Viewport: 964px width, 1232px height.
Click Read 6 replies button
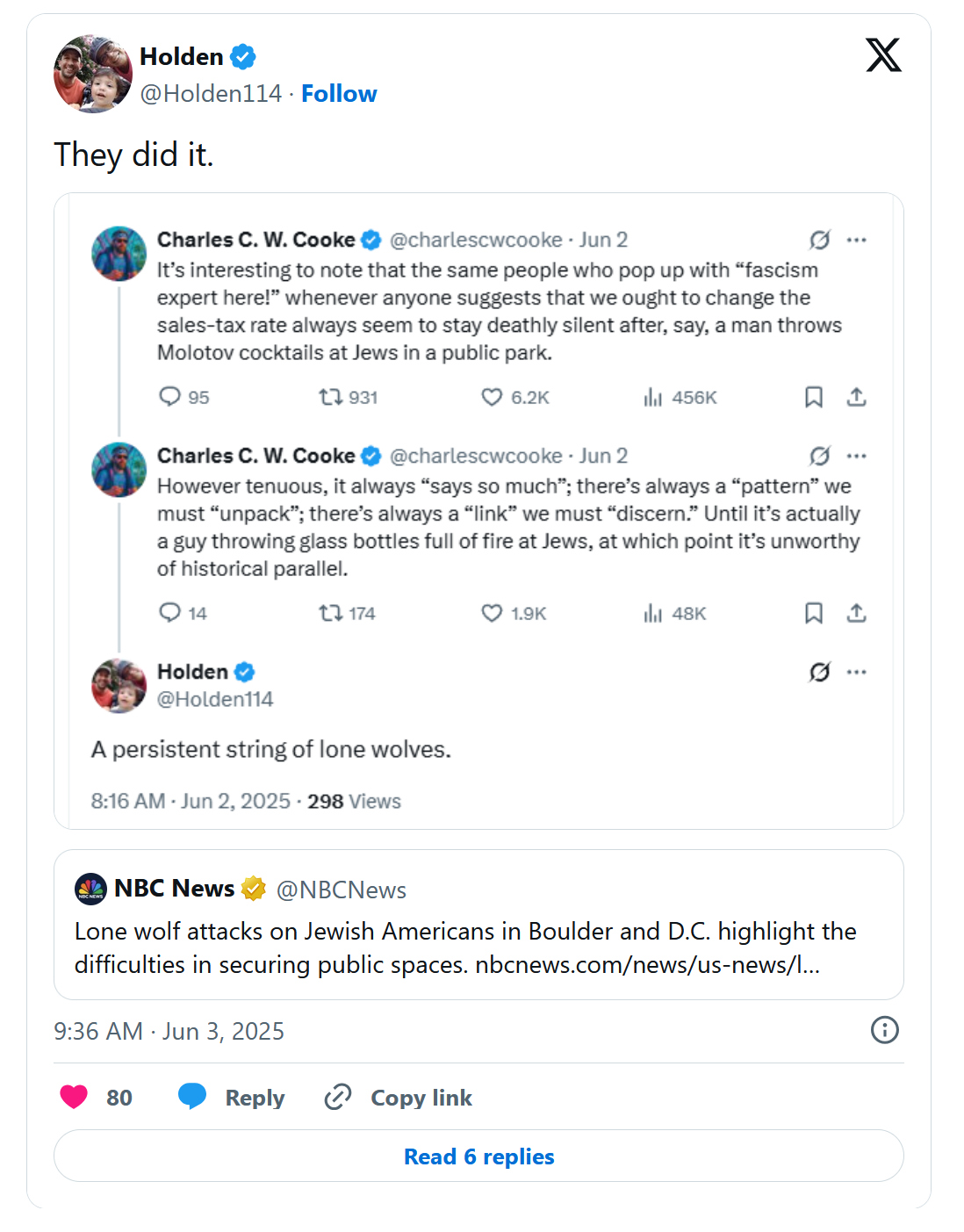[x=478, y=1156]
